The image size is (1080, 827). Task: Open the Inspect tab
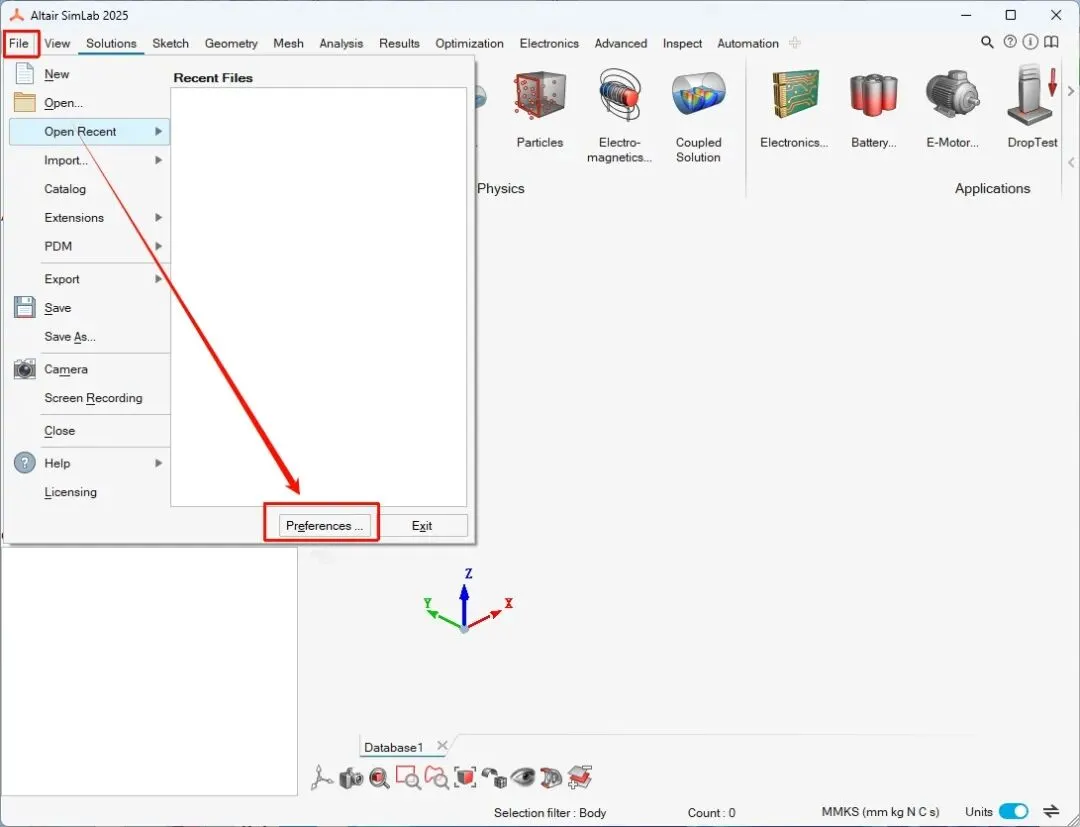click(x=682, y=43)
